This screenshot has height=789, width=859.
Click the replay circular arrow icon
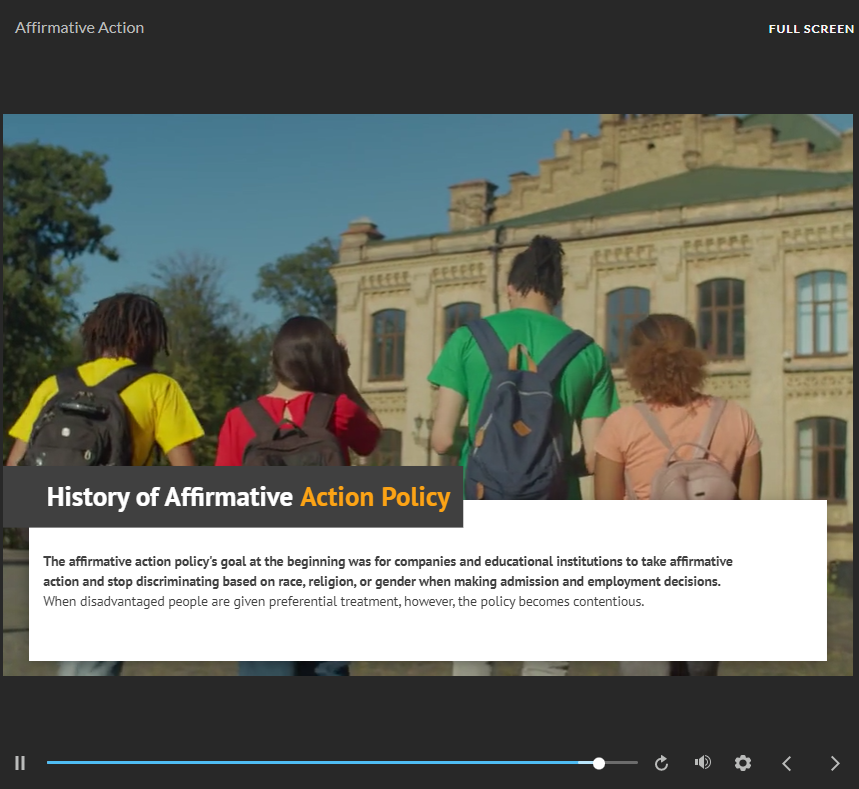(x=661, y=763)
